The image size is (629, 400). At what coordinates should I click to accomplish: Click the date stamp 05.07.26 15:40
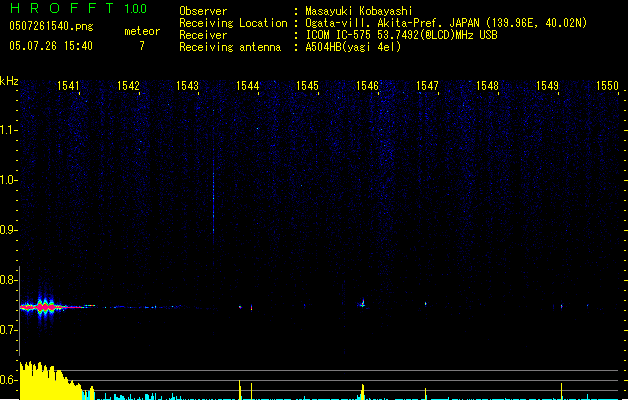pyautogui.click(x=51, y=46)
